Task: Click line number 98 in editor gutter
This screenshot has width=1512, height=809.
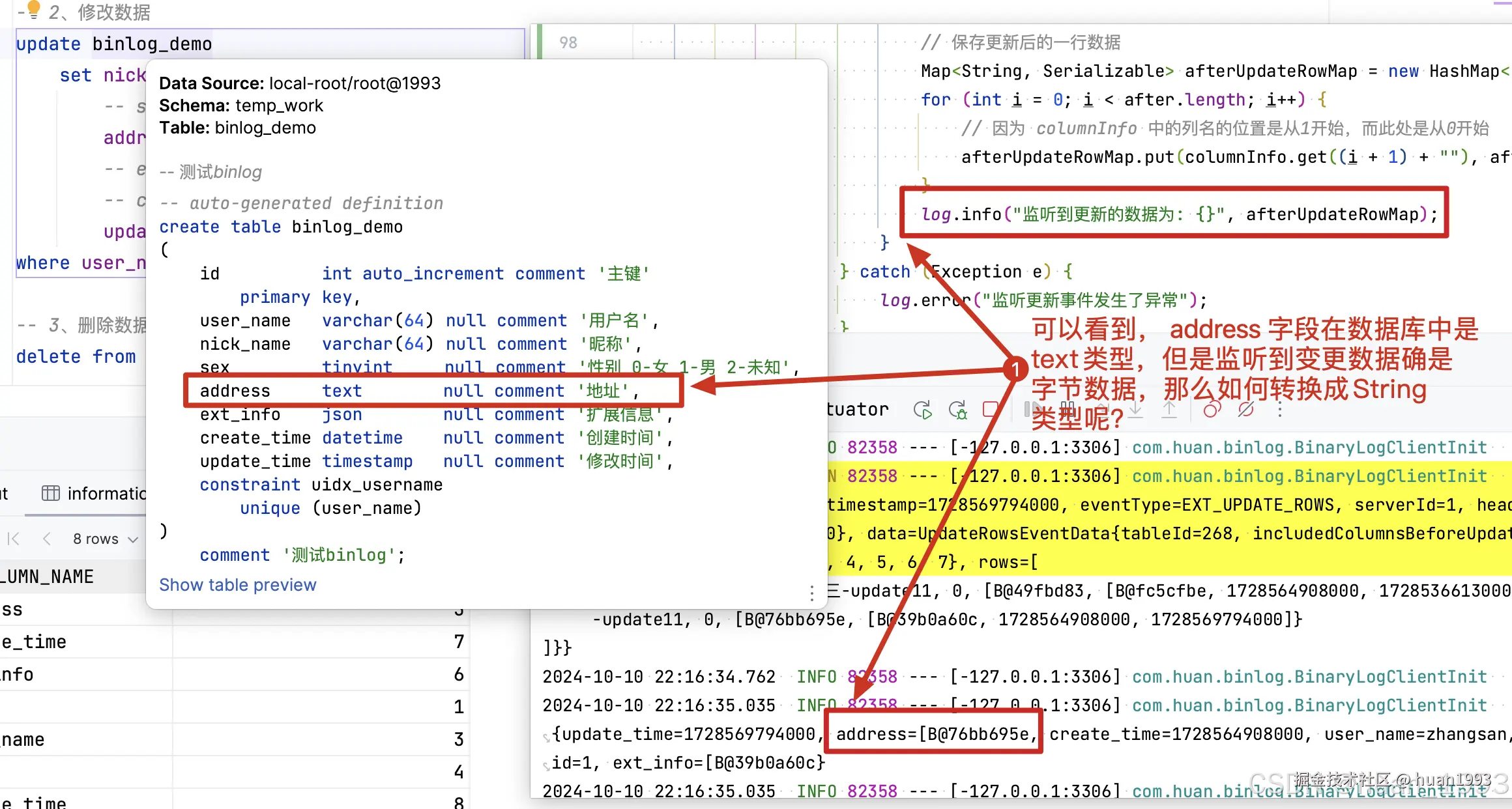Action: 568,42
